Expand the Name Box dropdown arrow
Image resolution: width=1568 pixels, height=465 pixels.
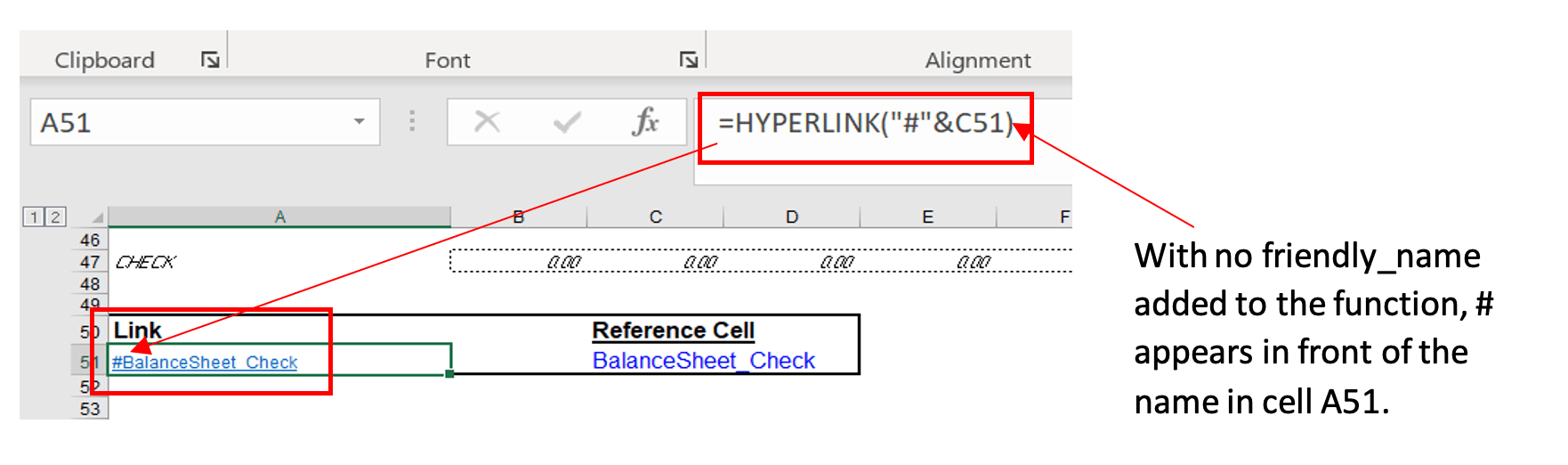pyautogui.click(x=360, y=122)
